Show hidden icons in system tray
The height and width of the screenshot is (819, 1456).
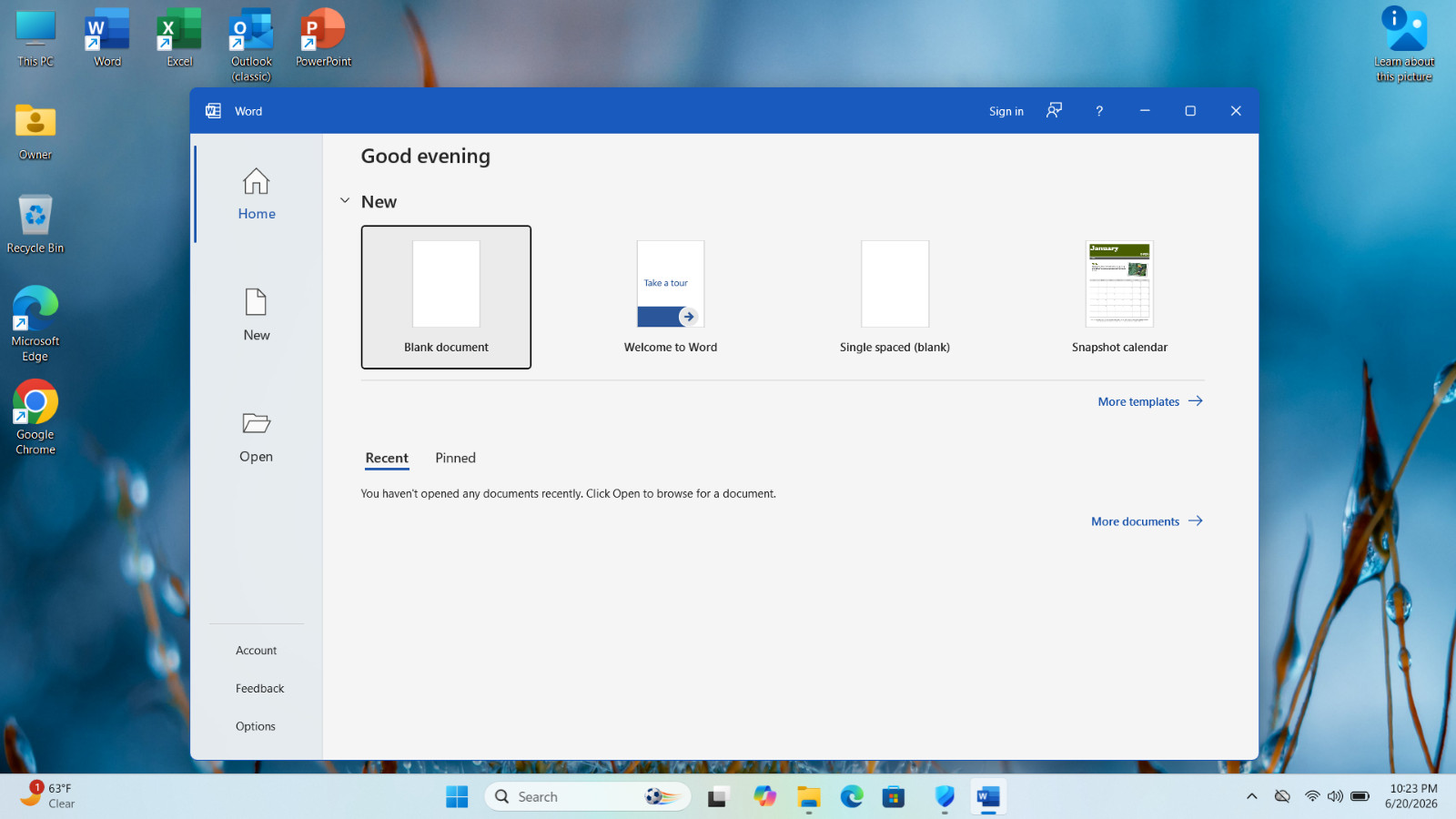tap(1252, 797)
